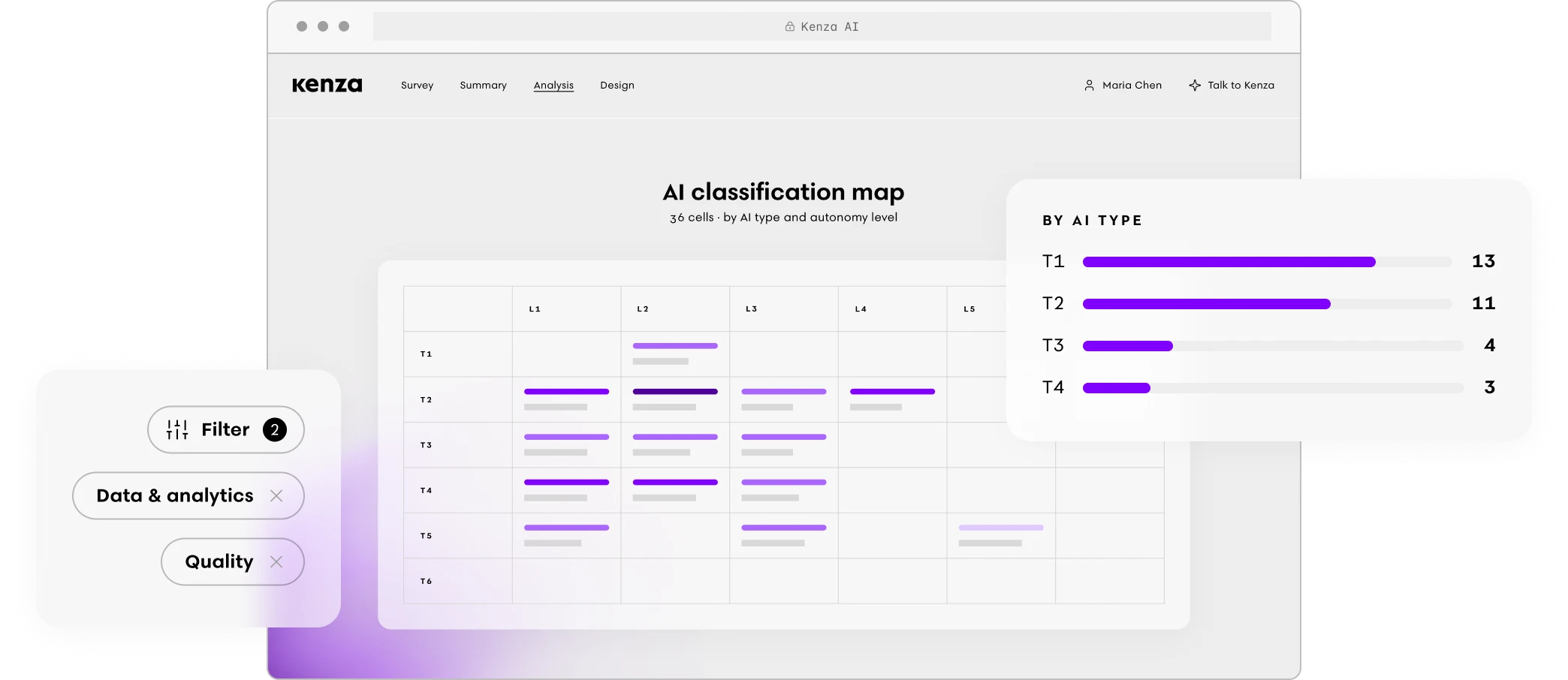1568x680 pixels.
Task: Select the T2 / L3 cell entry
Action: click(x=783, y=399)
